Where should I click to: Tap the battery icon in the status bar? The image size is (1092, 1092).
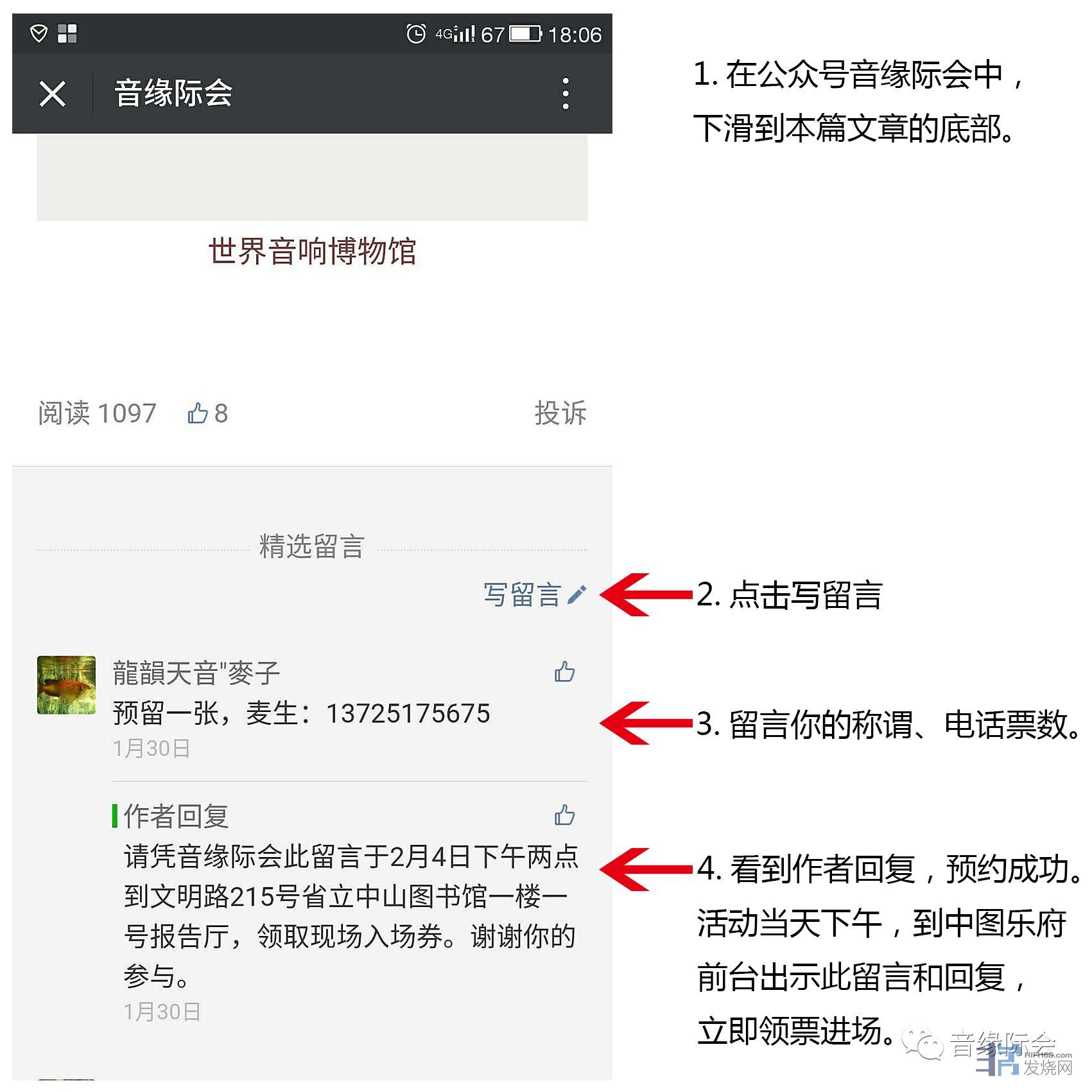pos(526,33)
